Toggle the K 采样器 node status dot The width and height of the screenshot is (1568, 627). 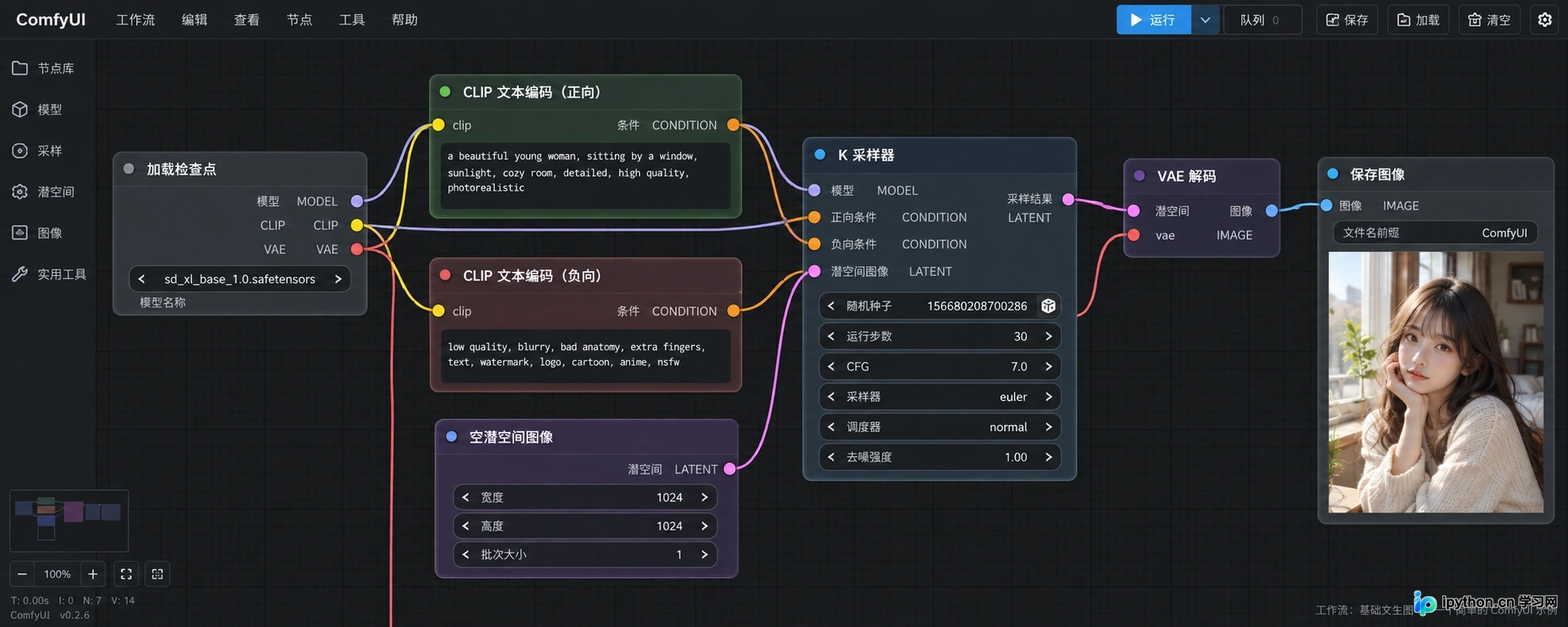(x=820, y=154)
